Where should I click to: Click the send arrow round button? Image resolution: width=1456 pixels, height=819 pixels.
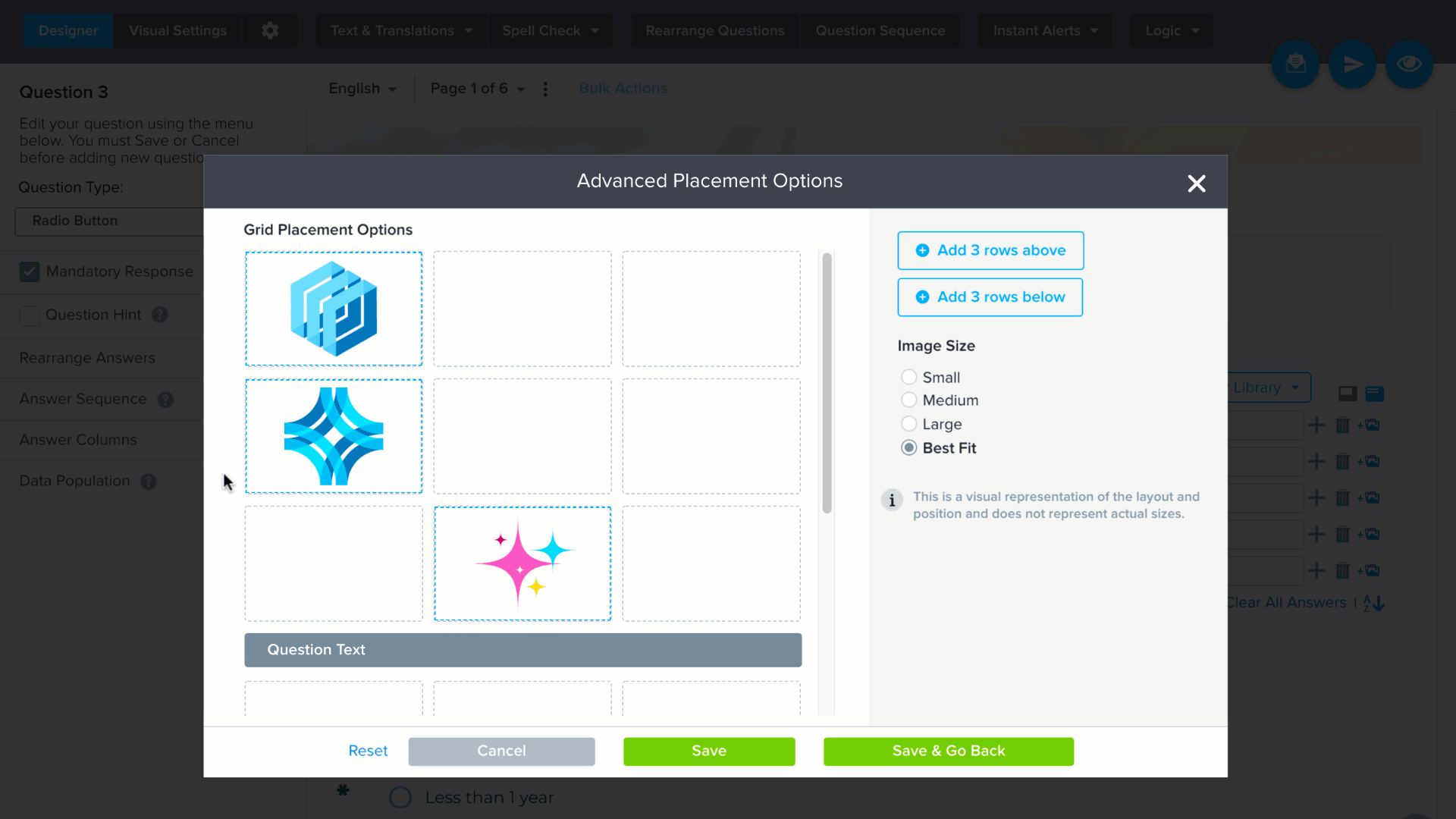coord(1352,64)
